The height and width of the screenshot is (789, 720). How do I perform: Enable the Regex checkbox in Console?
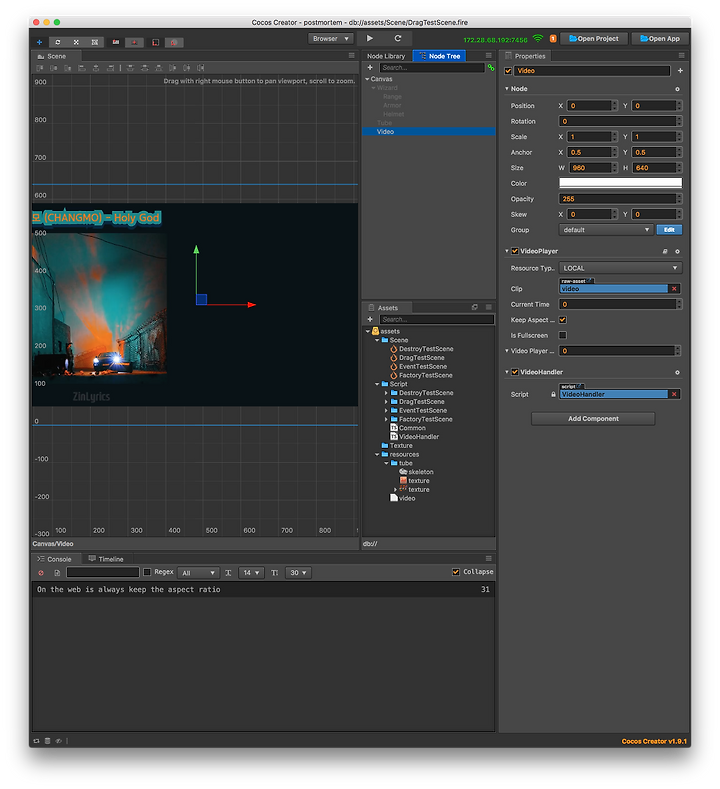(x=147, y=572)
